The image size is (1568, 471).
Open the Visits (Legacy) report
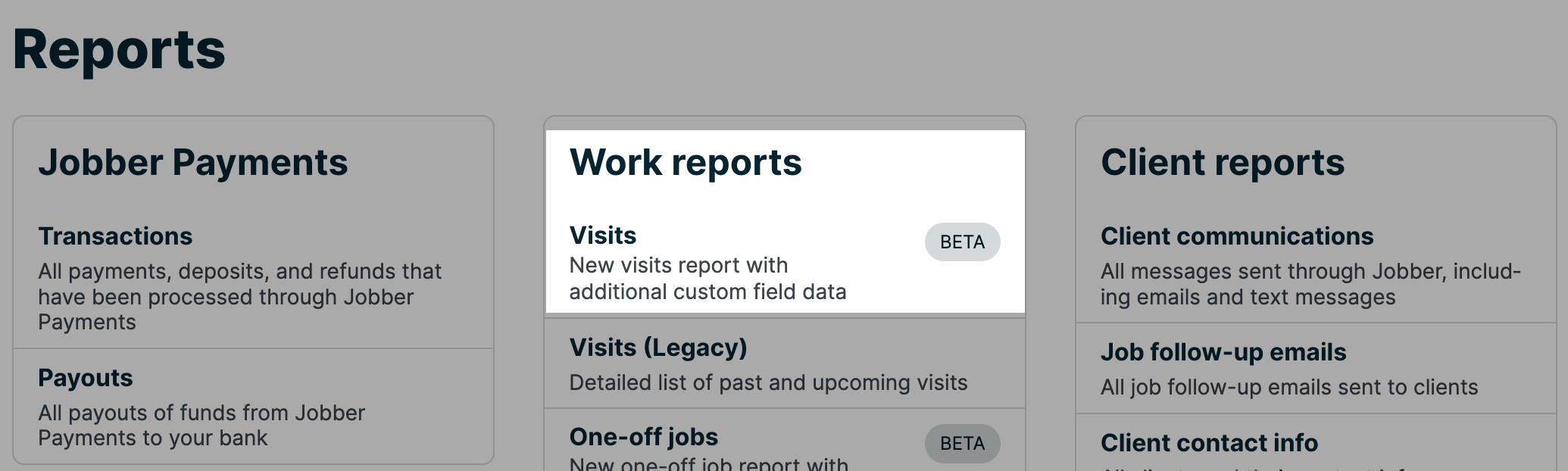657,347
